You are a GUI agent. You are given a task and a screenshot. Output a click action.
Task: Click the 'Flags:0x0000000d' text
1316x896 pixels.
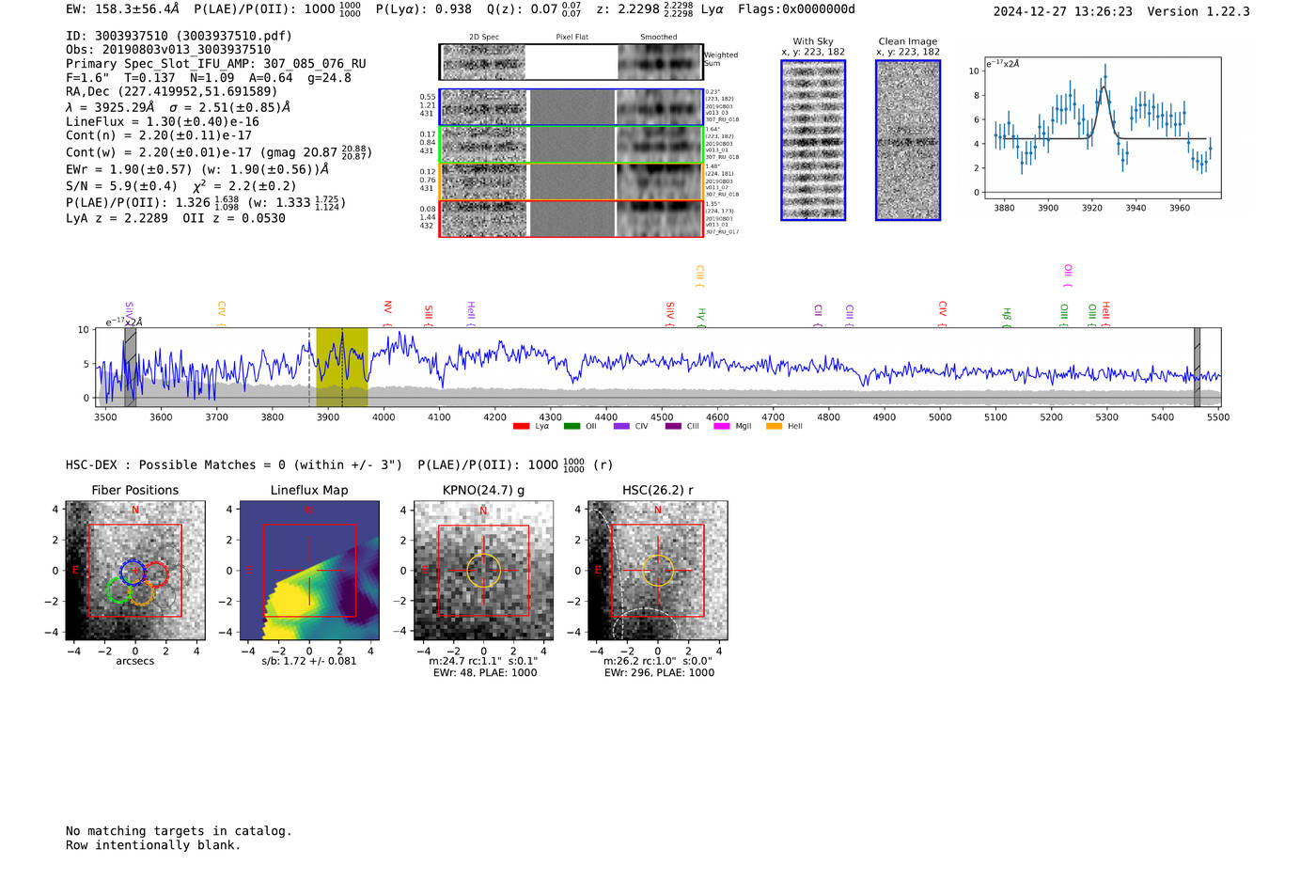[x=797, y=9]
